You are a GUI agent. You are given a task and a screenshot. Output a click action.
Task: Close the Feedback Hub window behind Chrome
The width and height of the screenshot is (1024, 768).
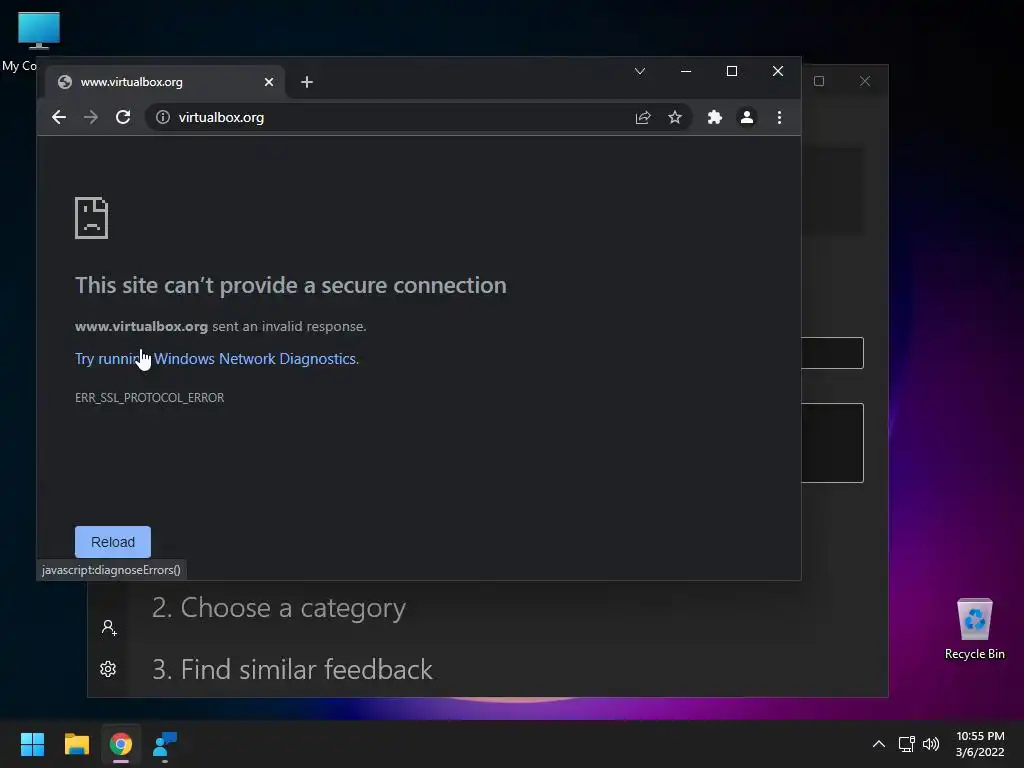point(865,81)
